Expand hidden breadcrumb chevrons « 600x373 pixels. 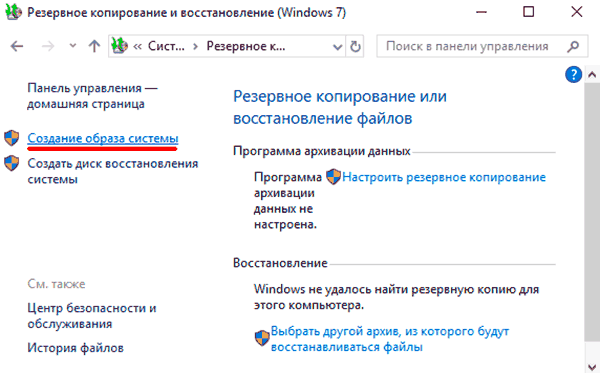click(x=137, y=47)
